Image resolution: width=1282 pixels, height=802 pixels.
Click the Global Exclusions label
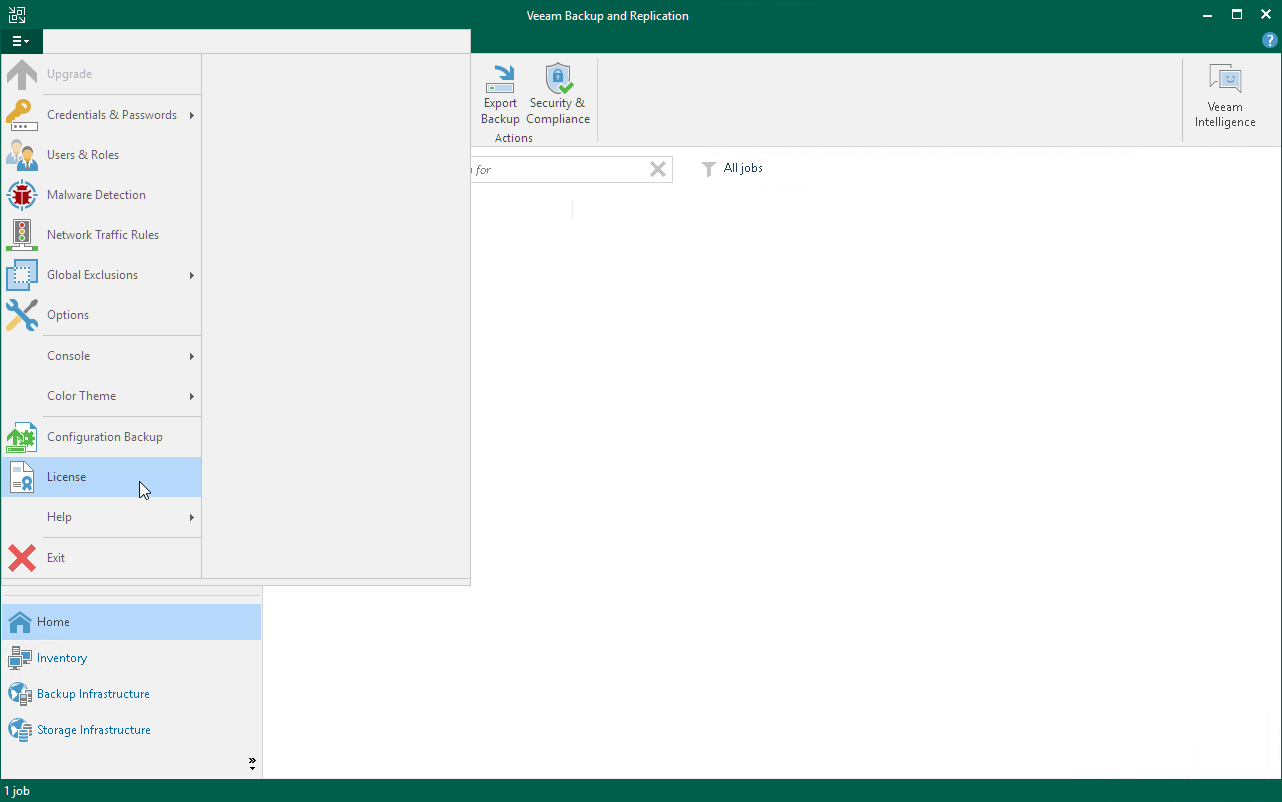(93, 275)
